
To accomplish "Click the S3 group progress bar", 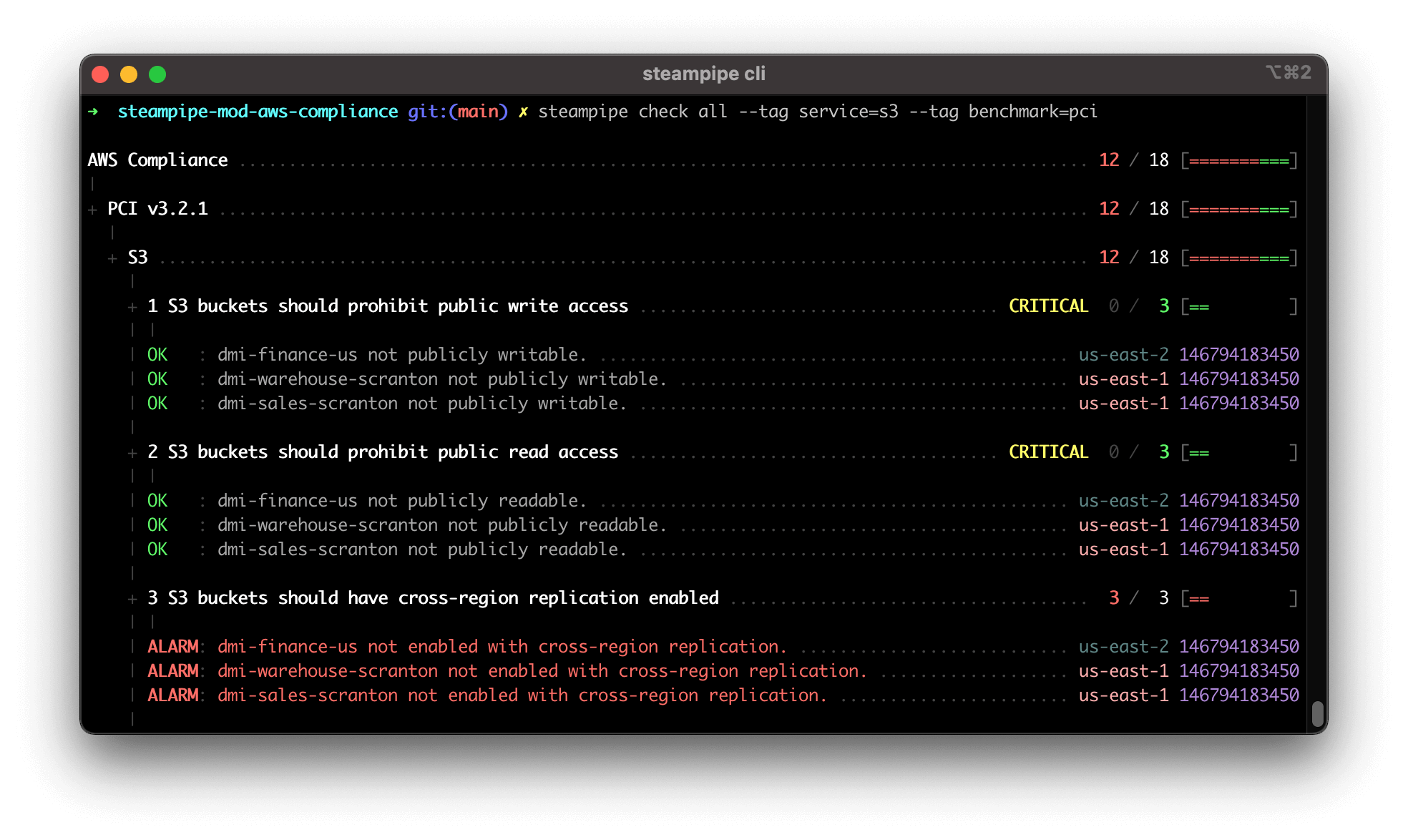I will click(1238, 258).
